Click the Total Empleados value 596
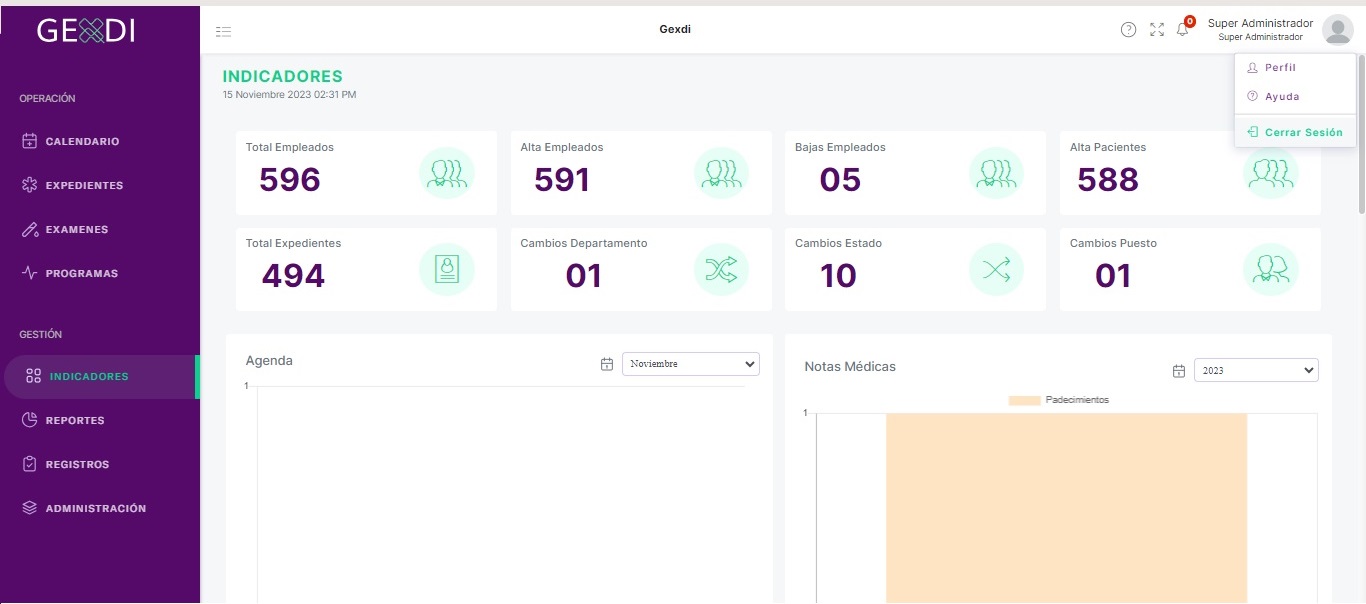This screenshot has width=1366, height=604. [290, 179]
